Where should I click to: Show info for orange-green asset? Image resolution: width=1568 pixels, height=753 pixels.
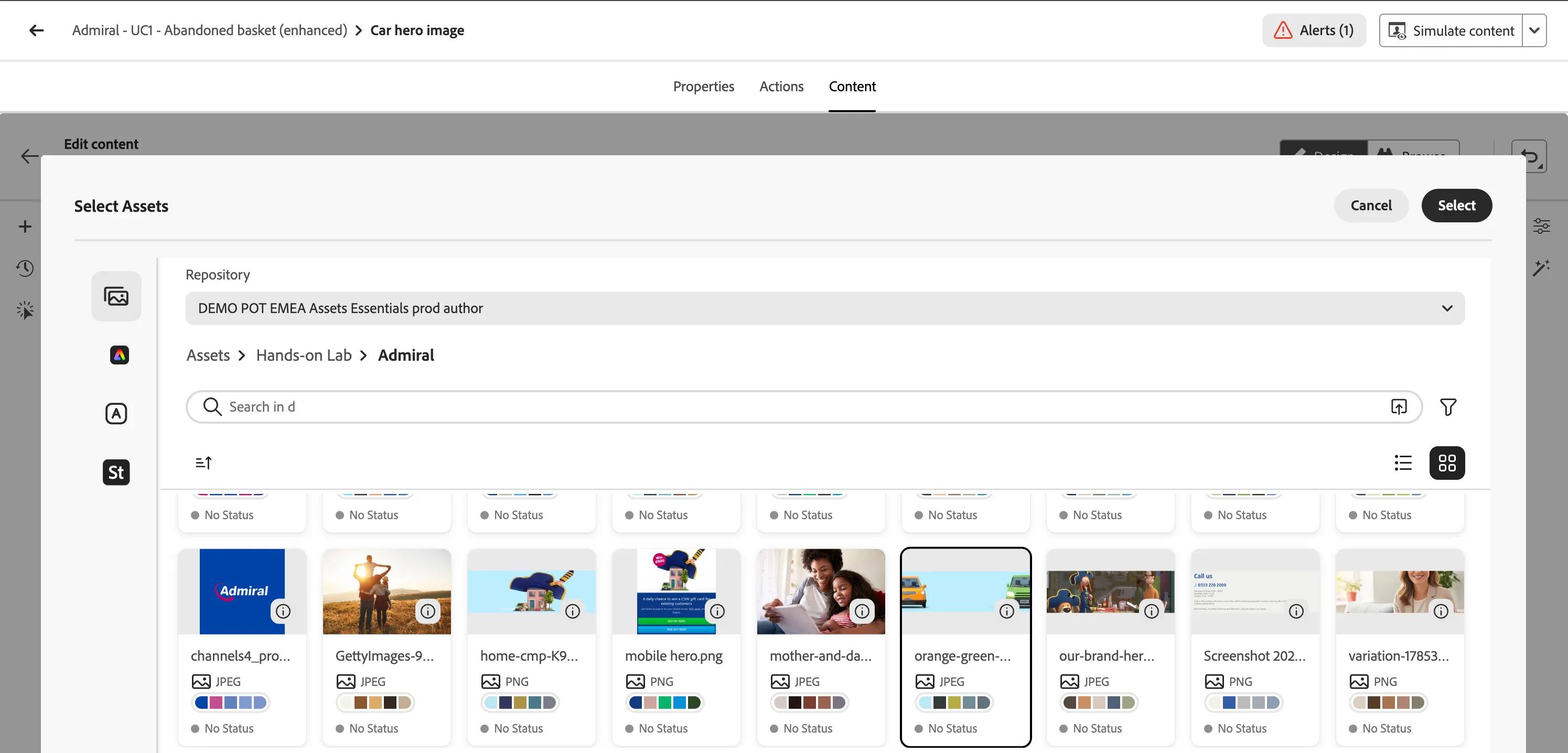(1007, 611)
